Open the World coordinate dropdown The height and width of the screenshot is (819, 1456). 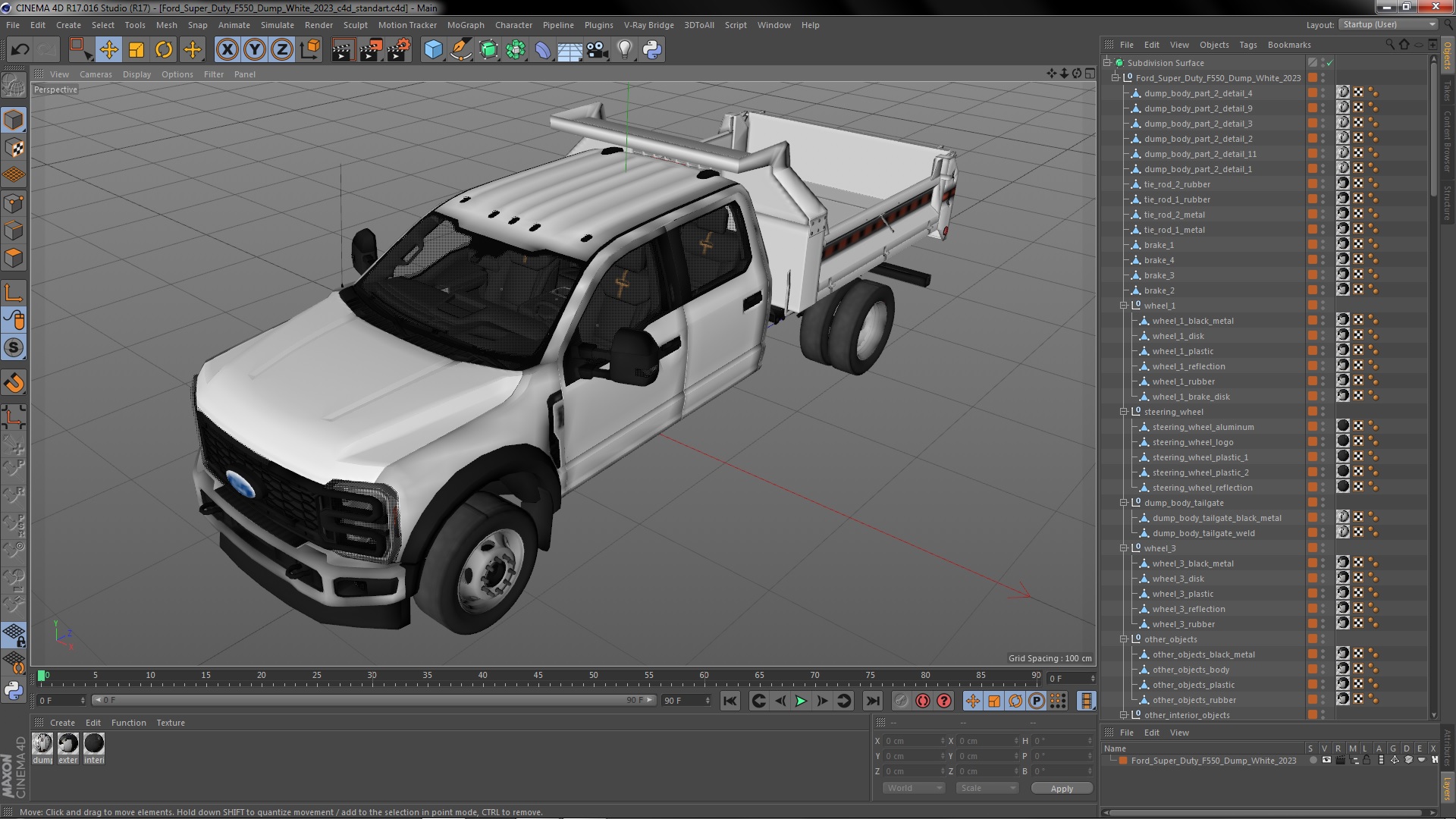pos(914,788)
